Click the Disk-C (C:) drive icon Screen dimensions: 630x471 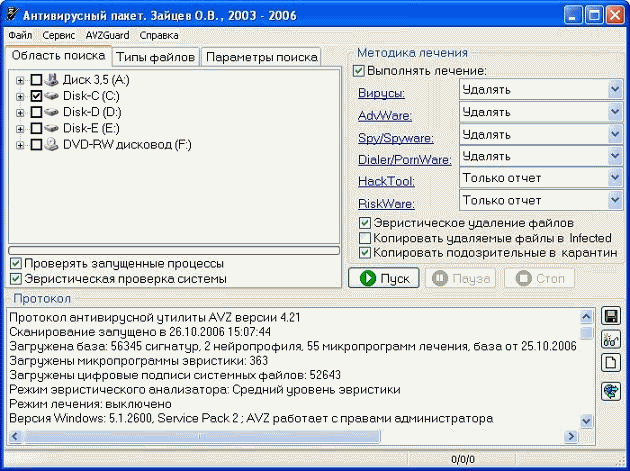51,96
